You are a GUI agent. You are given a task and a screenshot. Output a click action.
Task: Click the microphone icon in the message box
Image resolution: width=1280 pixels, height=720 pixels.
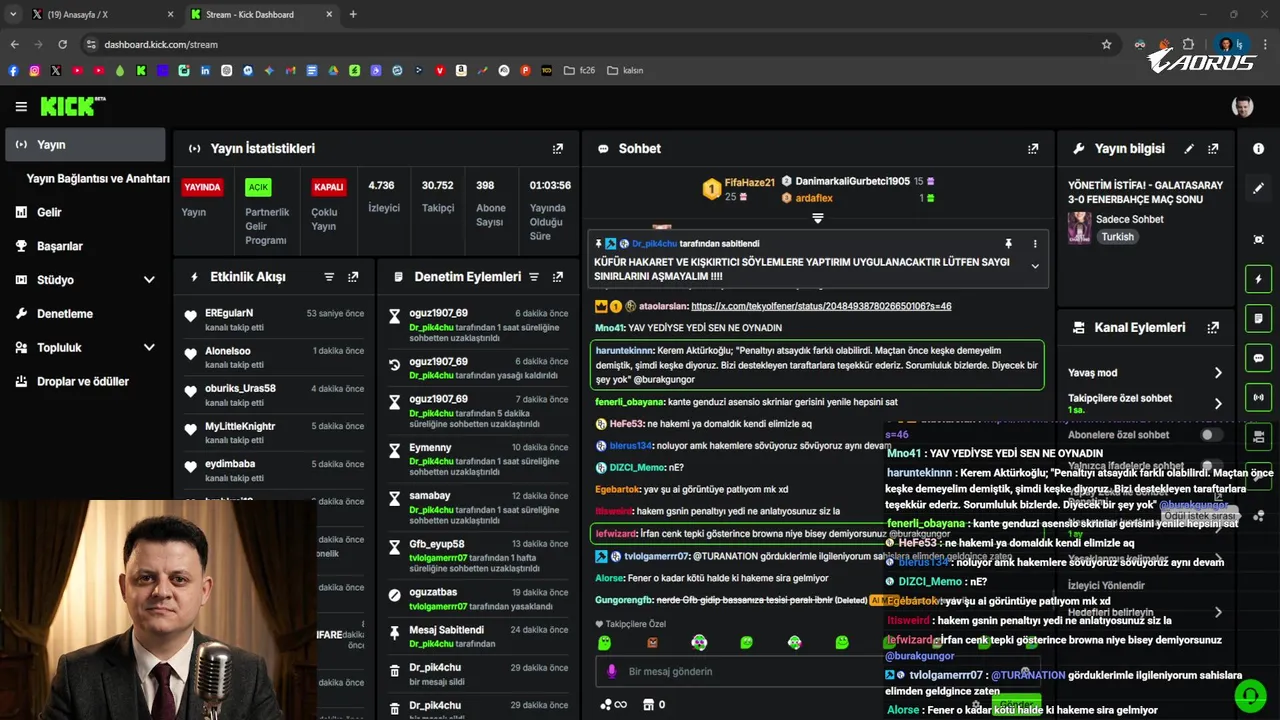click(x=612, y=671)
